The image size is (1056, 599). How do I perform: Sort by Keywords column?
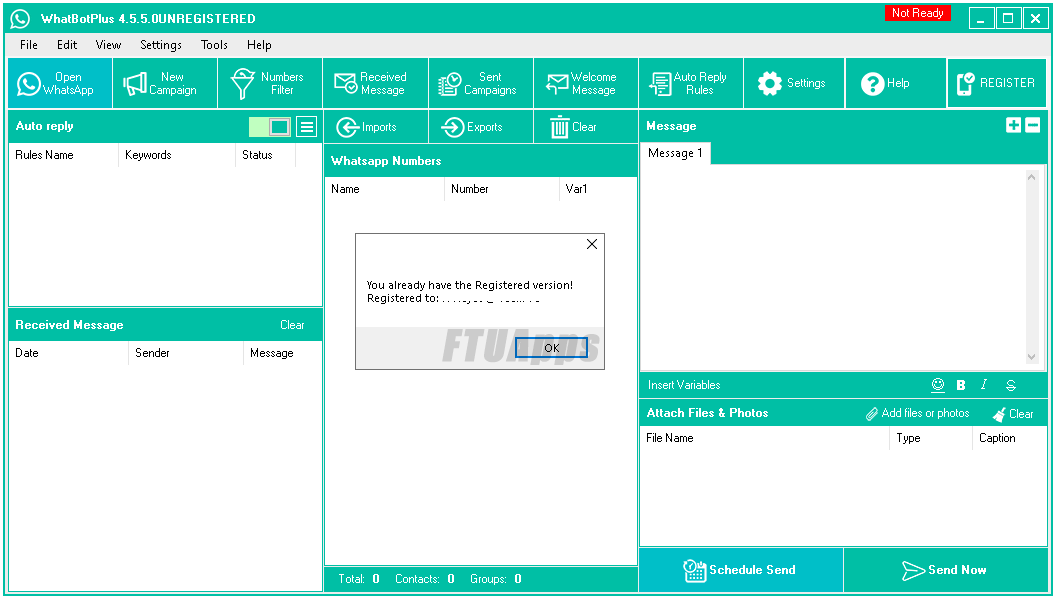coord(177,155)
